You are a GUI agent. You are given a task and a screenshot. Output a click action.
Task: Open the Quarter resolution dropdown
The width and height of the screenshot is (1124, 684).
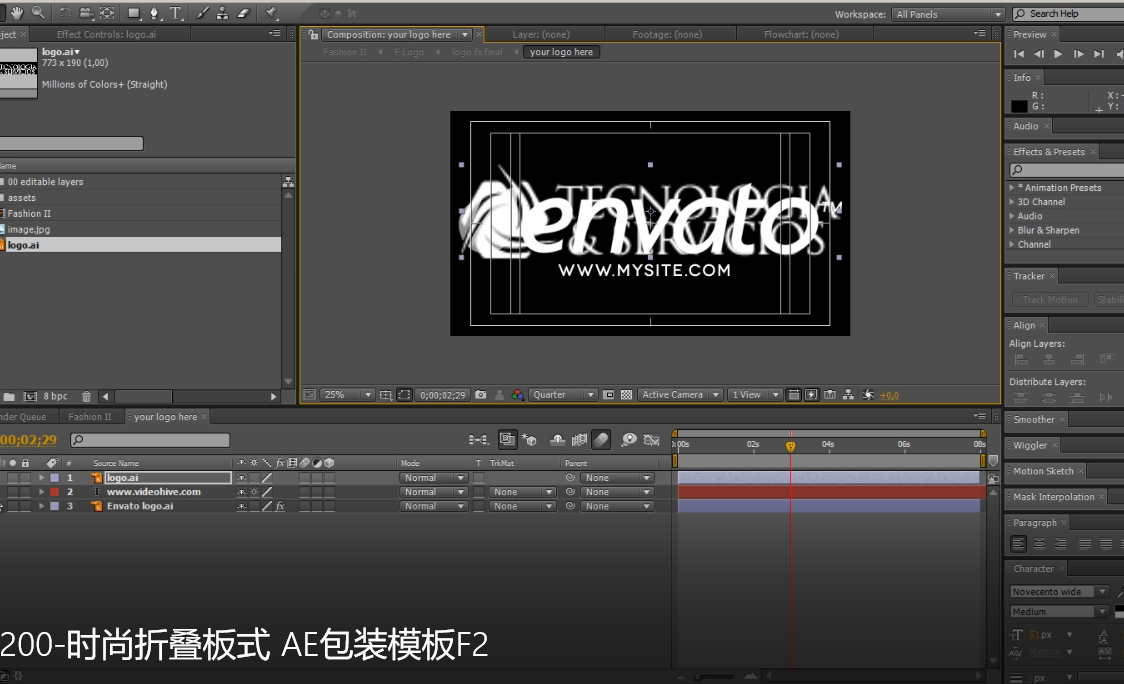pyautogui.click(x=563, y=395)
